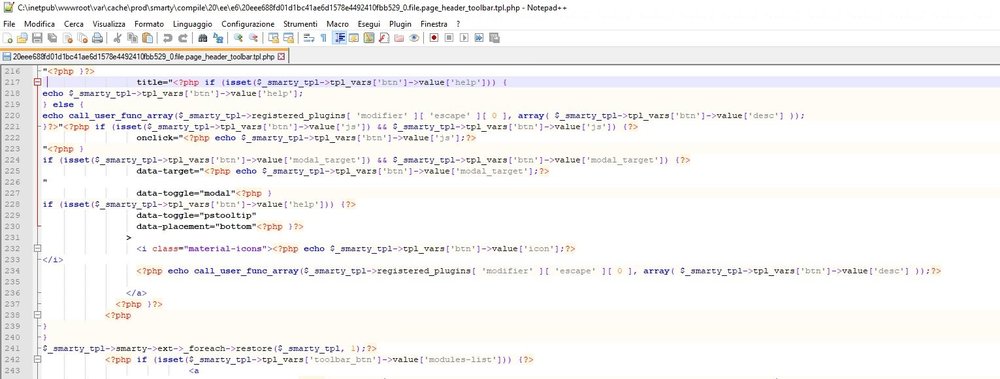This screenshot has width=1000, height=379.
Task: Collapse the fold block at line 238
Action: (37, 315)
